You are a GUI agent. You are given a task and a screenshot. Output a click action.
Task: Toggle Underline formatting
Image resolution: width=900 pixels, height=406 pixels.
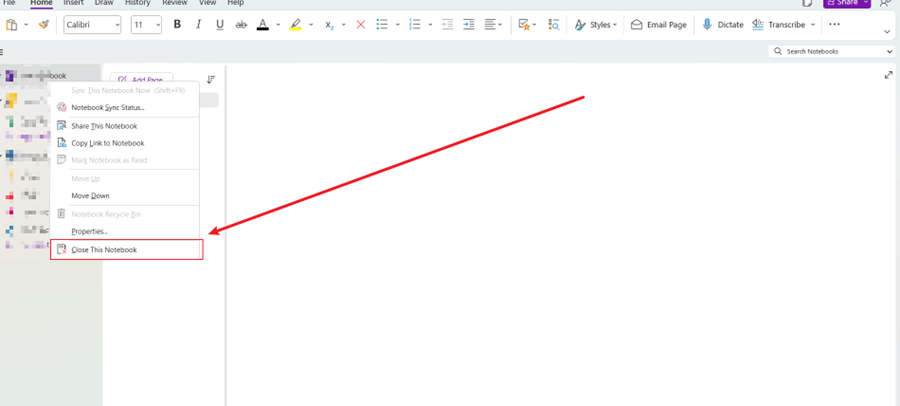220,25
